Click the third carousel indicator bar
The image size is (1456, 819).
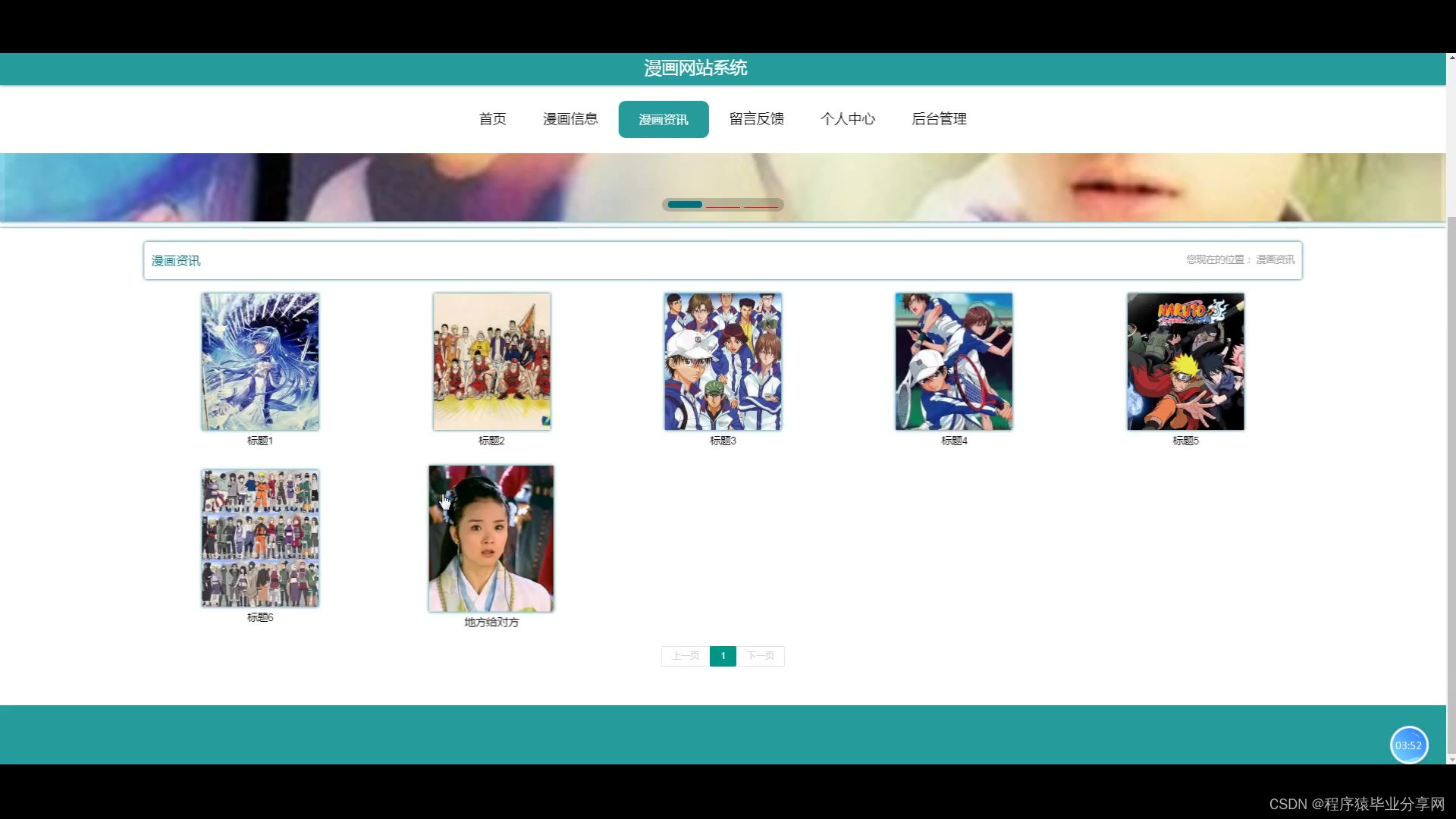[761, 206]
